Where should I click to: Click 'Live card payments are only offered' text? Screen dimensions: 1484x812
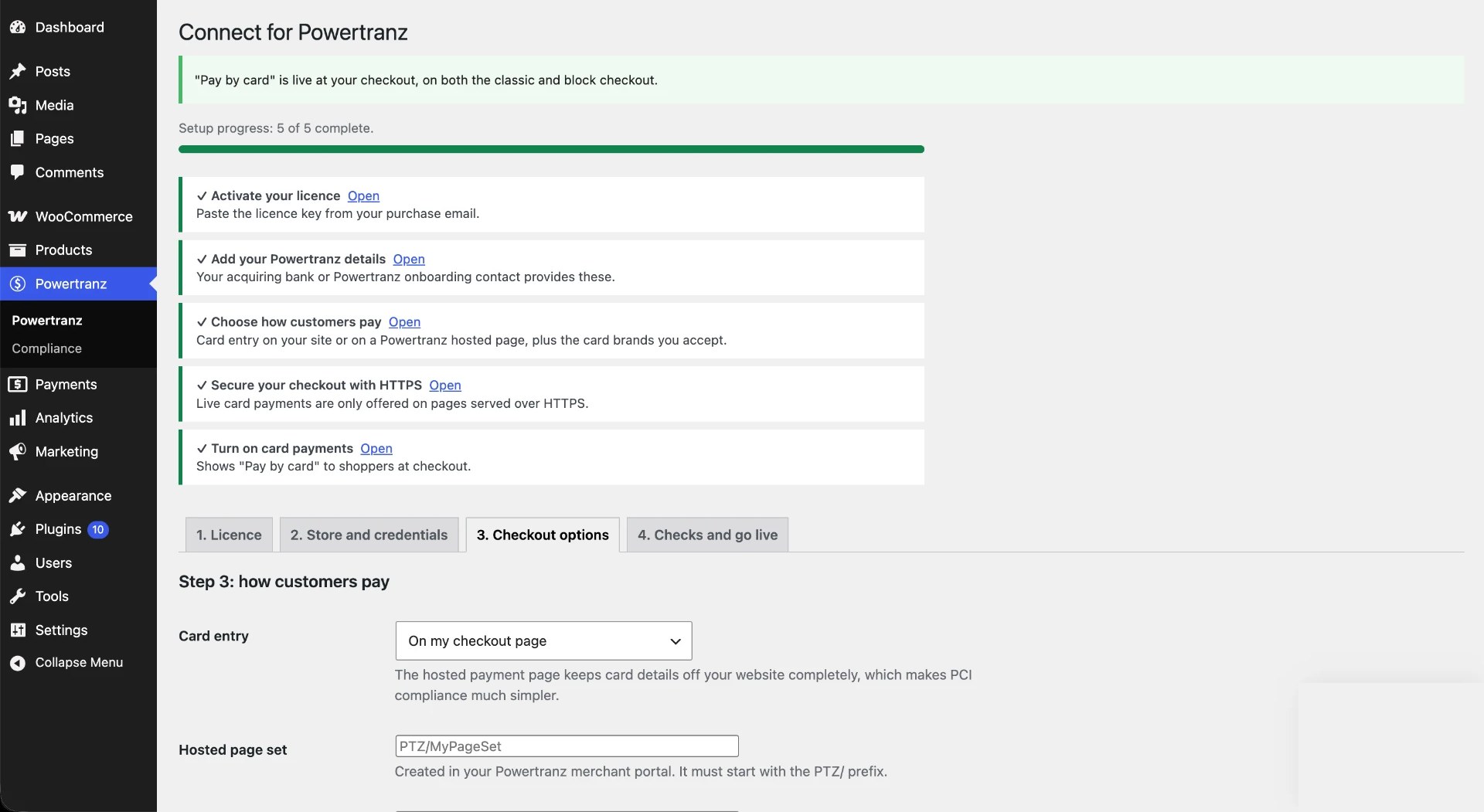coord(392,403)
